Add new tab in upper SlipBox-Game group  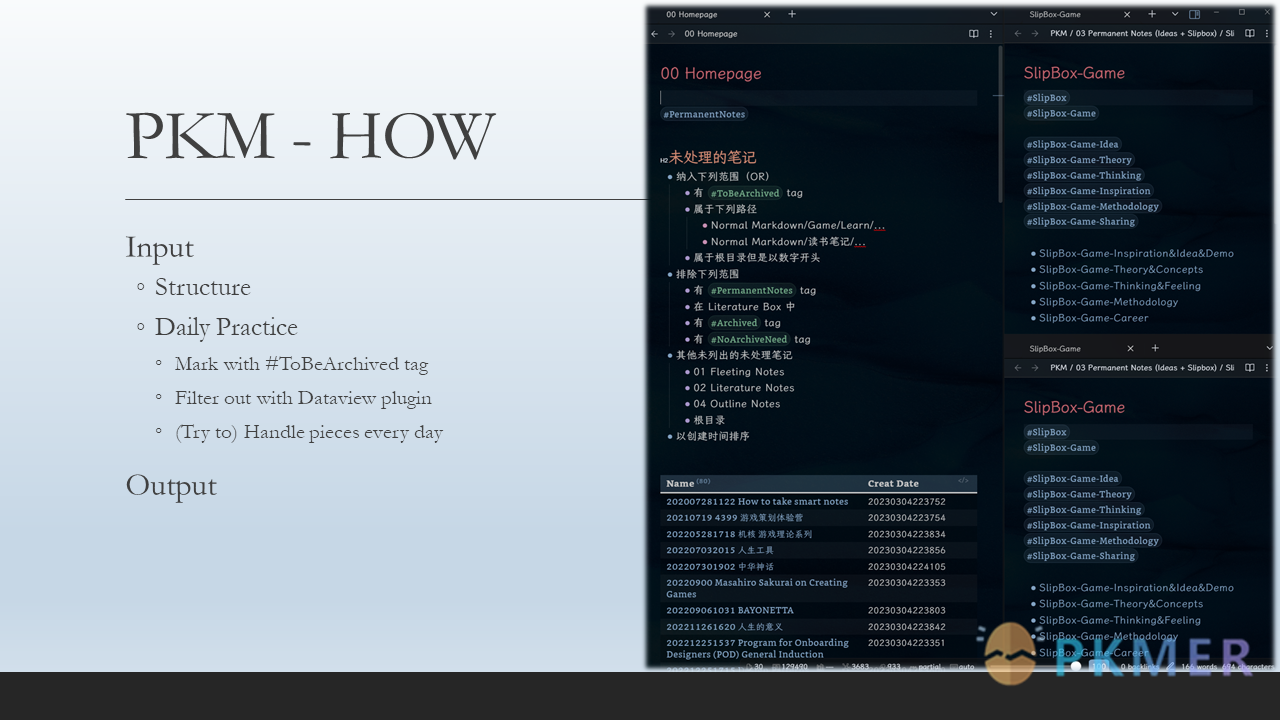[1152, 14]
